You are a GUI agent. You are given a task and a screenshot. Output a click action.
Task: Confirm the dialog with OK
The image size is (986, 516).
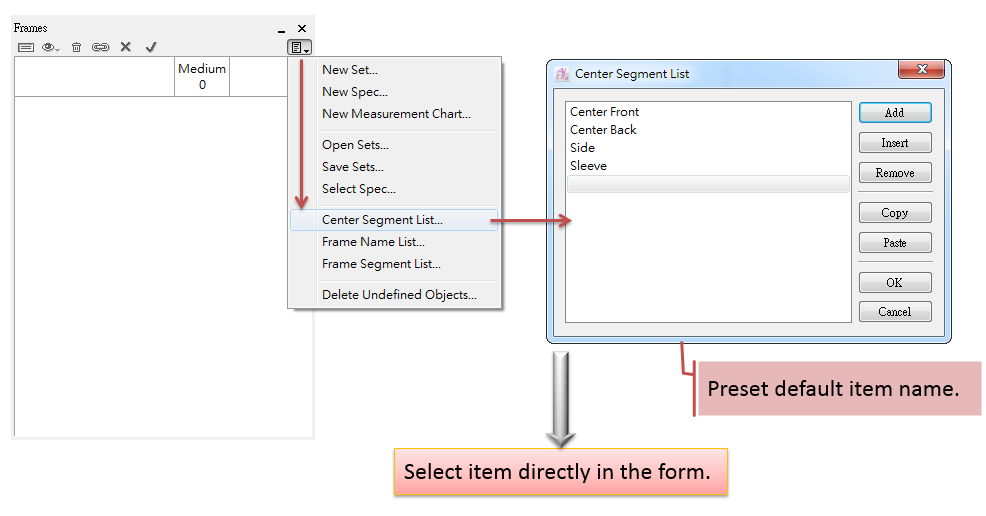tap(894, 283)
